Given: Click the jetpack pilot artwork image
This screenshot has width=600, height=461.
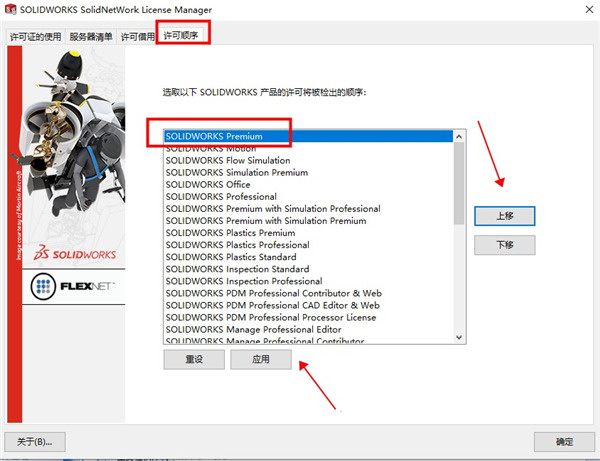Looking at the screenshot, I should click(x=74, y=134).
